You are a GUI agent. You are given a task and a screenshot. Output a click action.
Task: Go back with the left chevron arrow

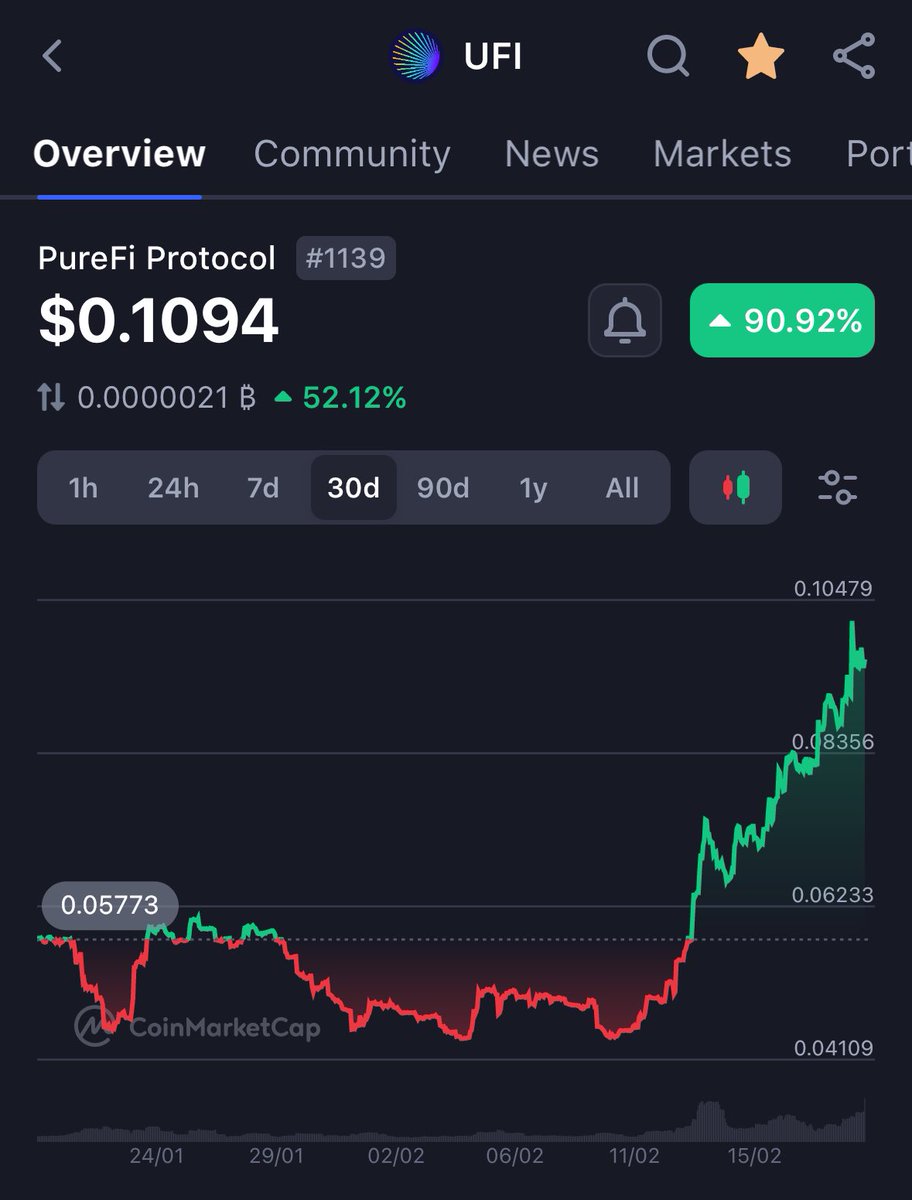tap(52, 56)
